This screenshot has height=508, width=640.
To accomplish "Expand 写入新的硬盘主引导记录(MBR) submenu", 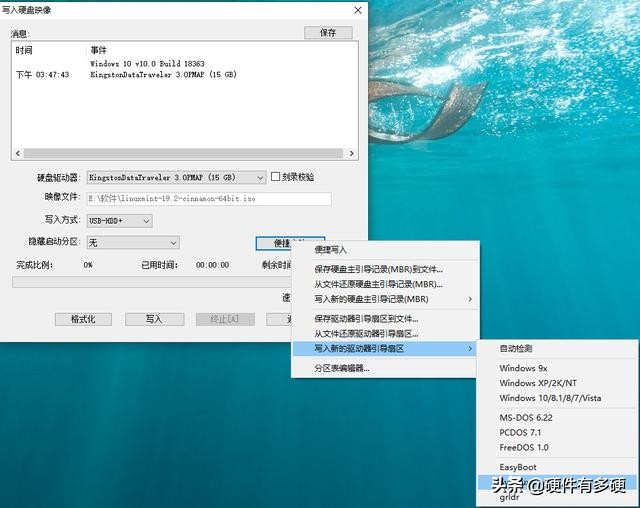I will (x=384, y=299).
